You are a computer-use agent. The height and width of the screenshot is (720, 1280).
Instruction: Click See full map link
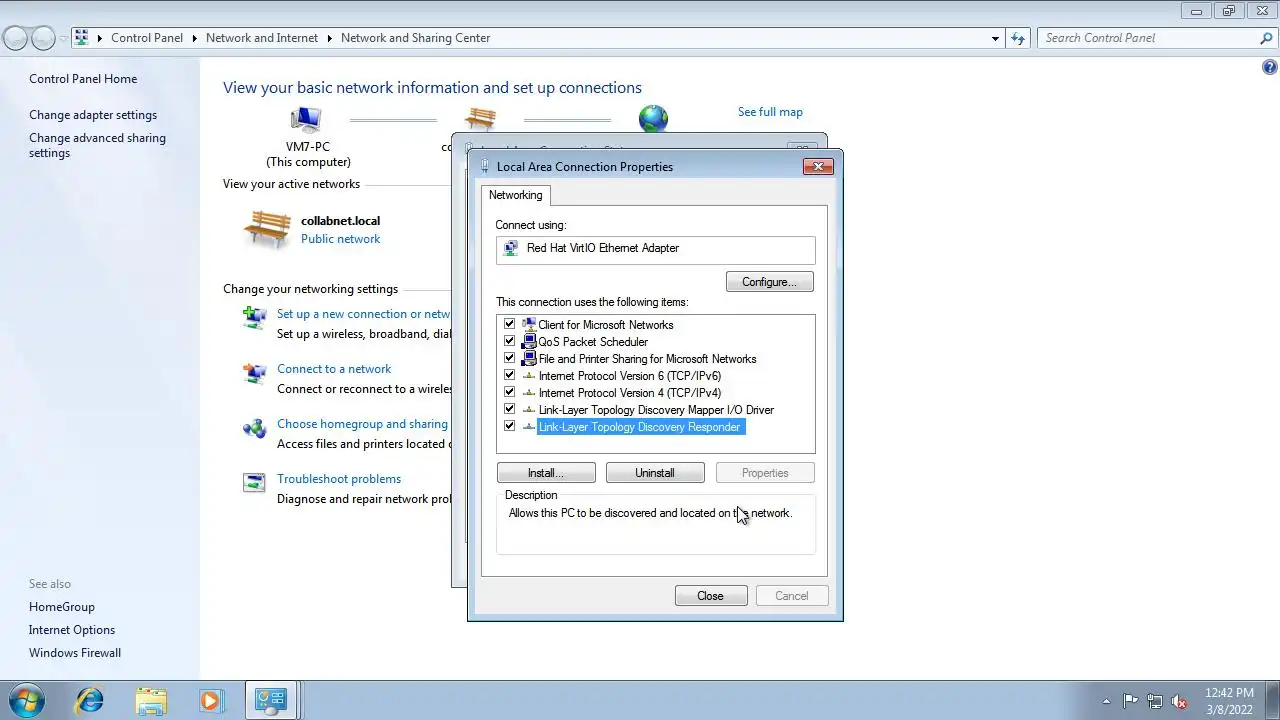(770, 112)
